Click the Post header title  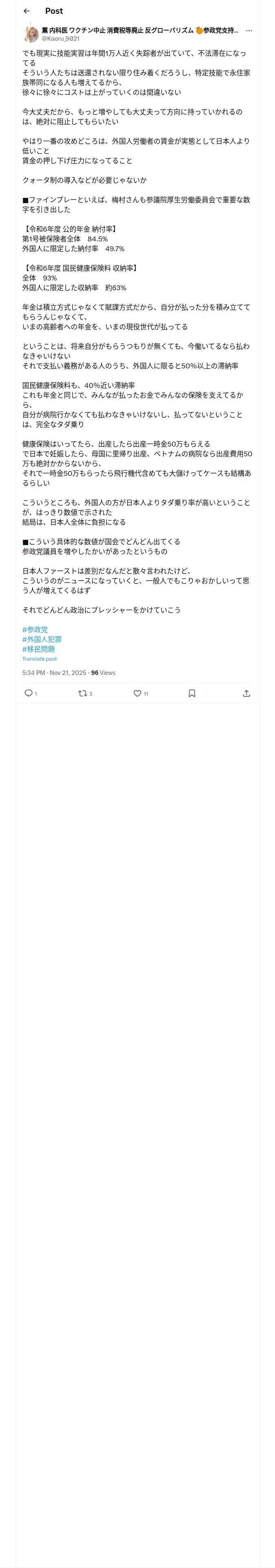click(x=54, y=11)
